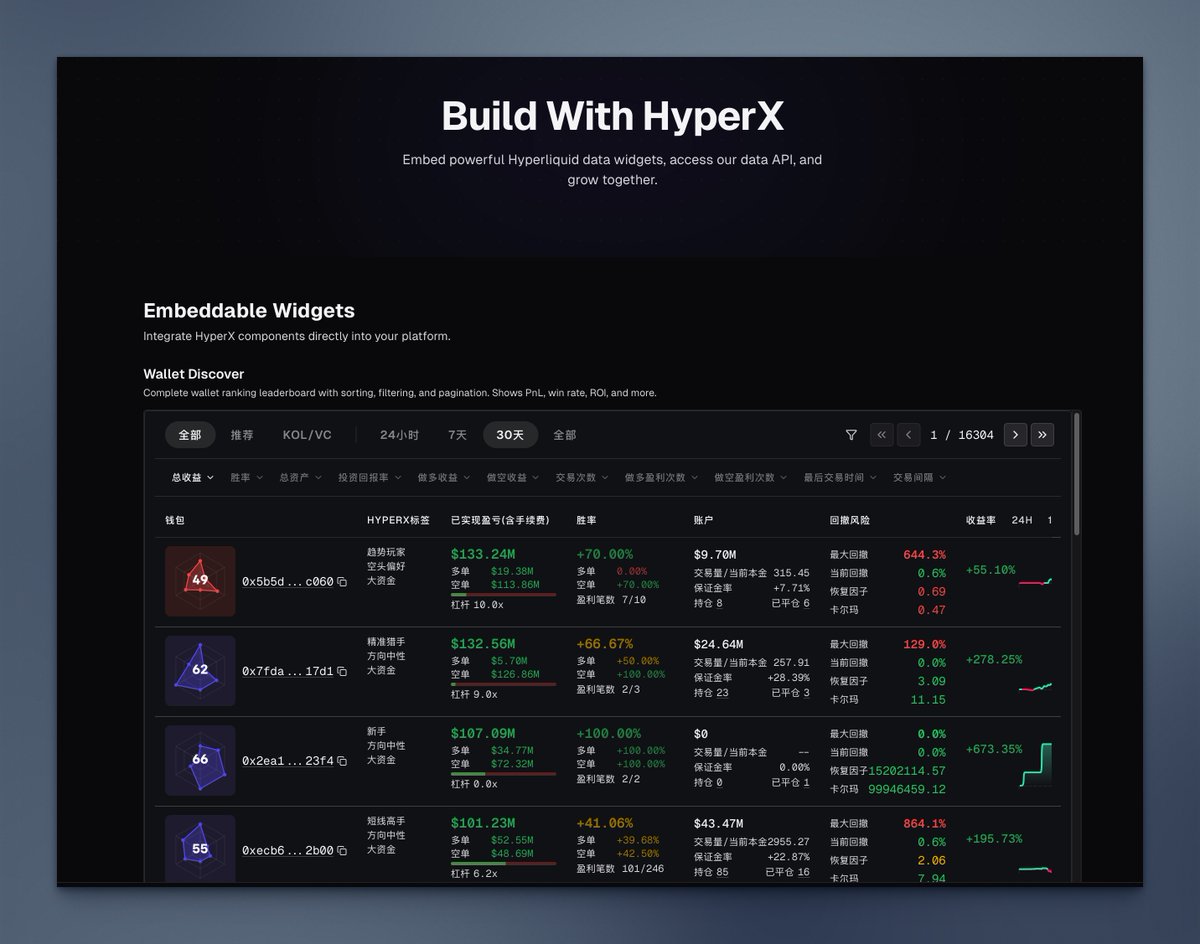
Task: Copy wallet address 0xecb6...2b00
Action: click(x=342, y=851)
